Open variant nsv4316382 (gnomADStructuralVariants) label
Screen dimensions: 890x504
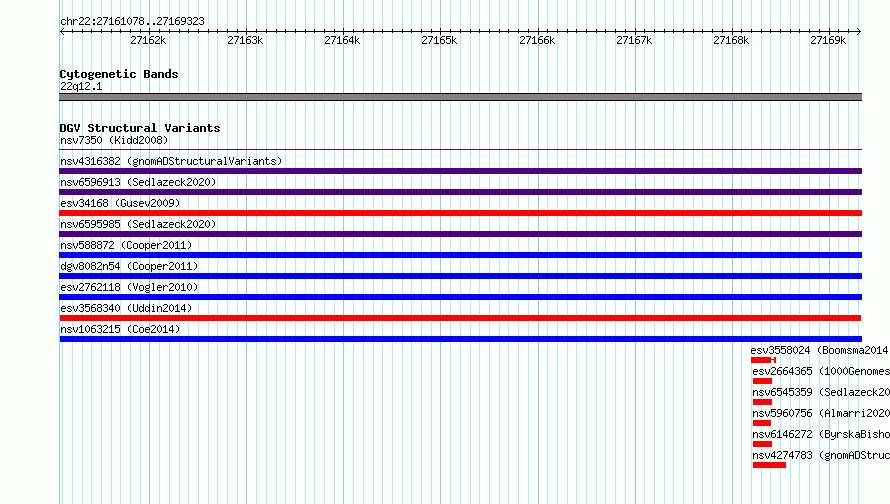171,161
